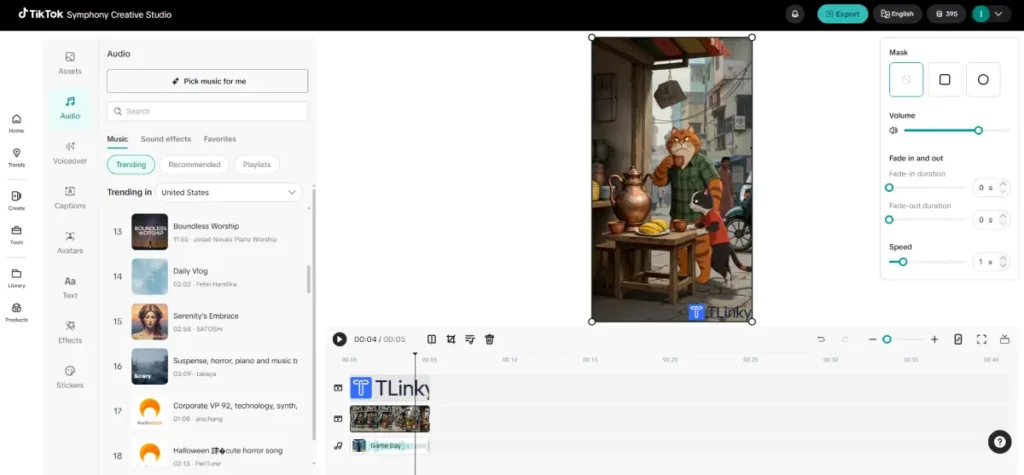
Task: Delete the selected clip with trash icon
Action: click(x=490, y=339)
